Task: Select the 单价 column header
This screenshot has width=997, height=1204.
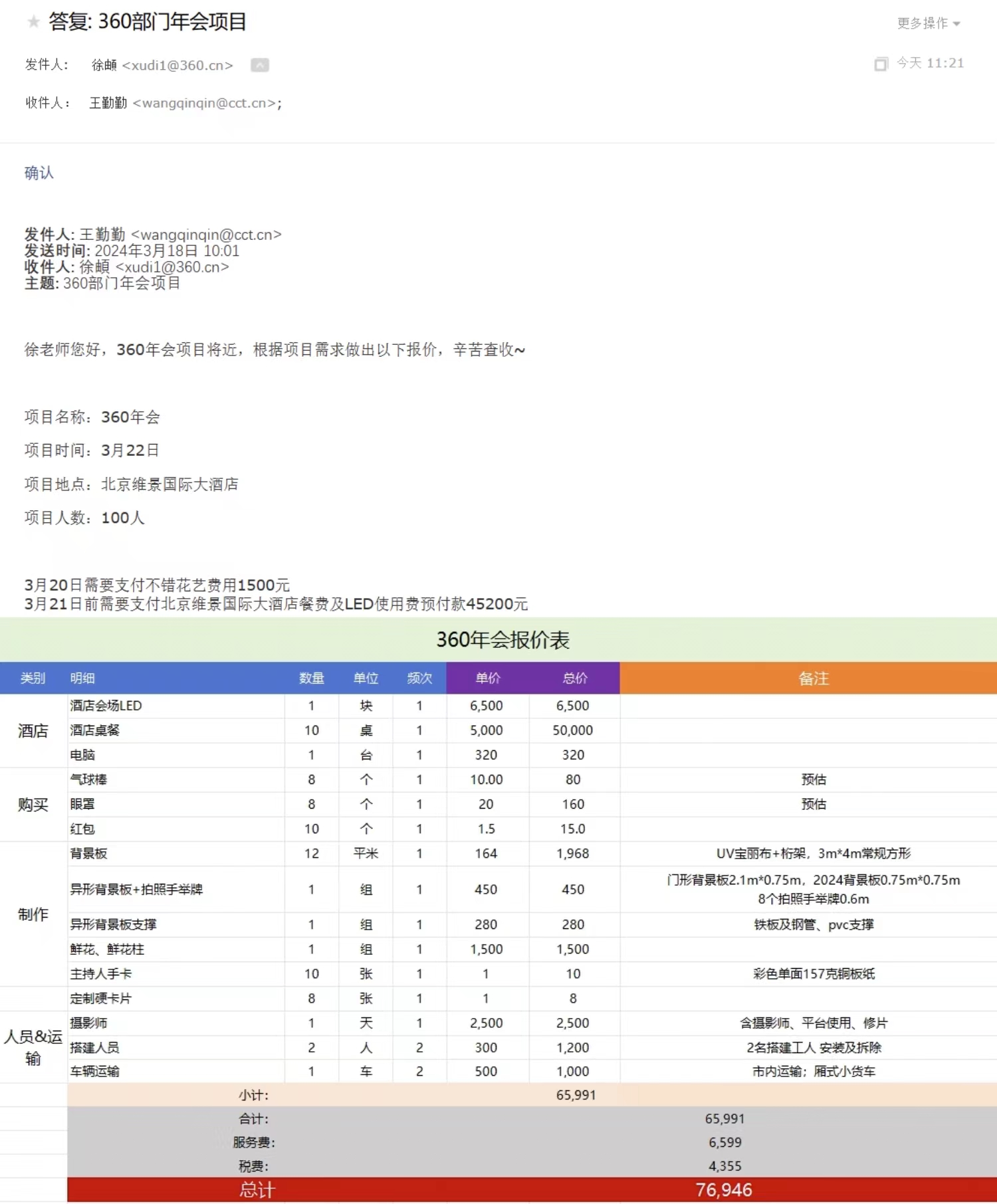Action: [487, 678]
